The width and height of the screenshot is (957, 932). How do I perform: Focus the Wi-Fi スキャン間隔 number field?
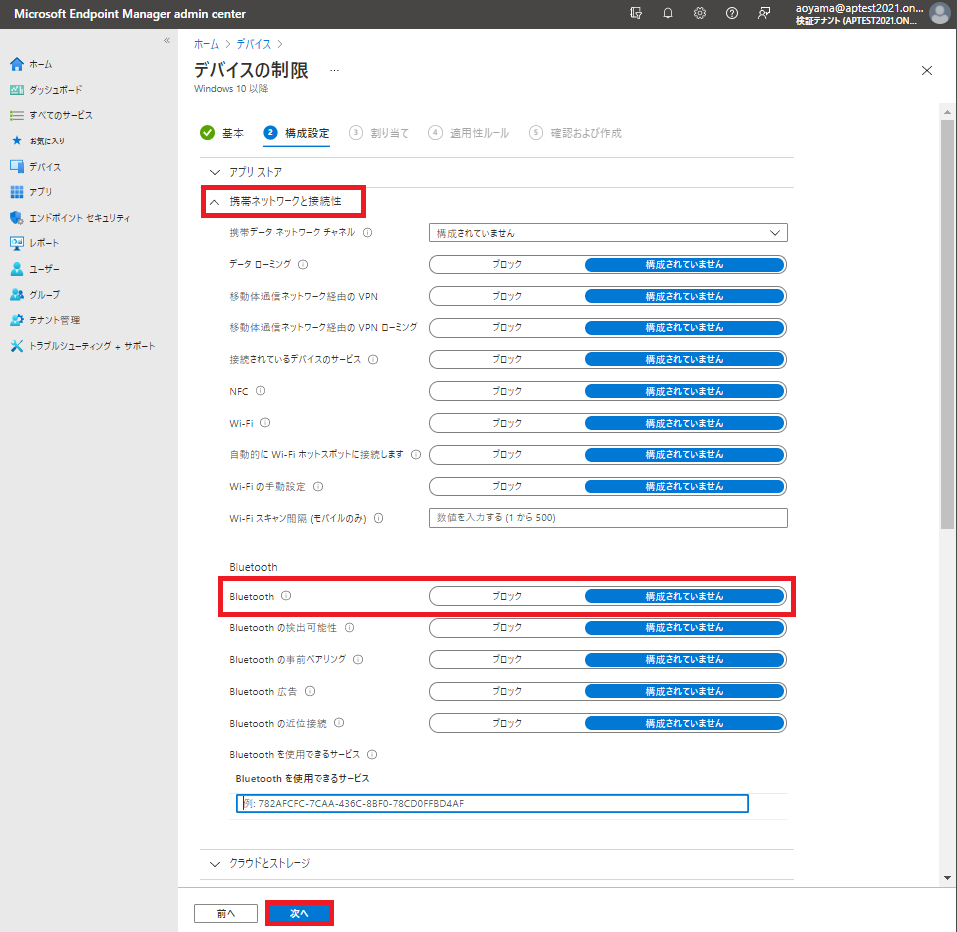(608, 518)
